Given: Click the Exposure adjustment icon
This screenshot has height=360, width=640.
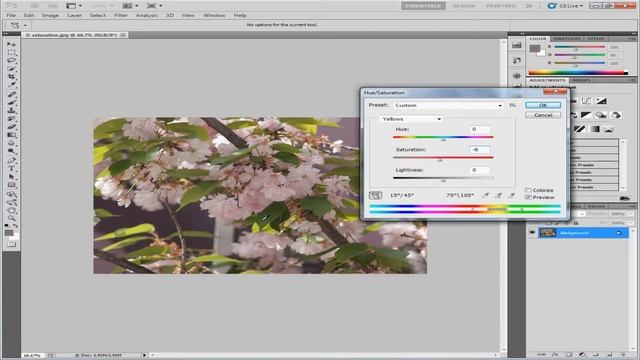Looking at the screenshot, I should pos(601,101).
